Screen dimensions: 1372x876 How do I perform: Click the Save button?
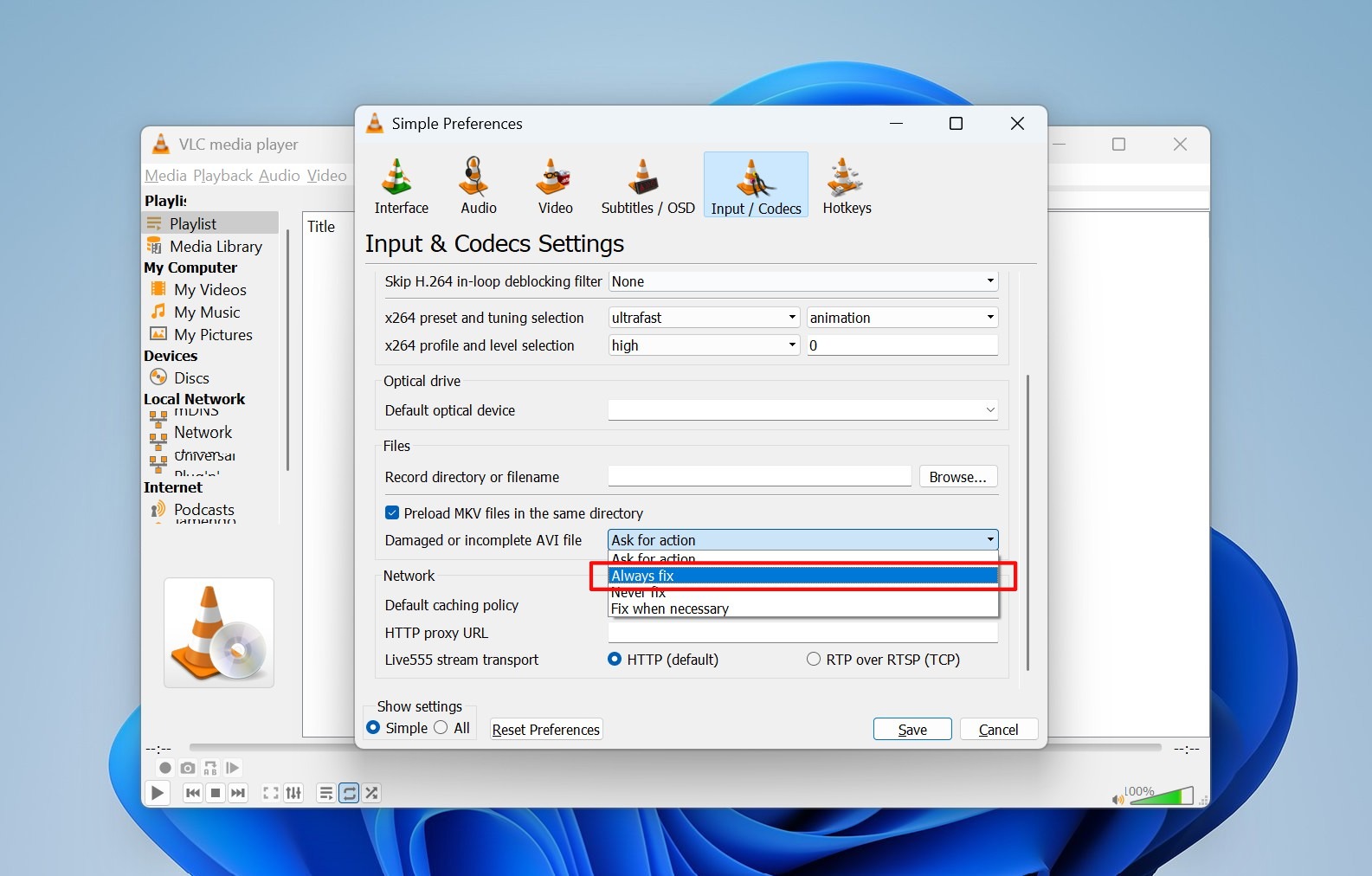coord(912,729)
